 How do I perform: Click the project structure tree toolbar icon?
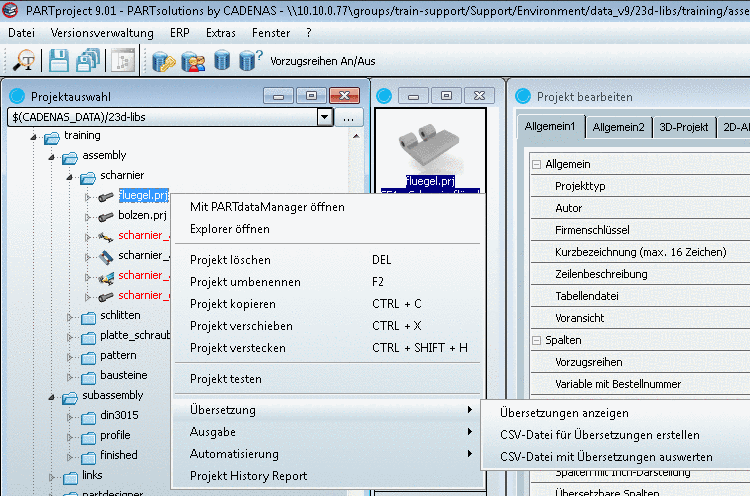tap(123, 61)
